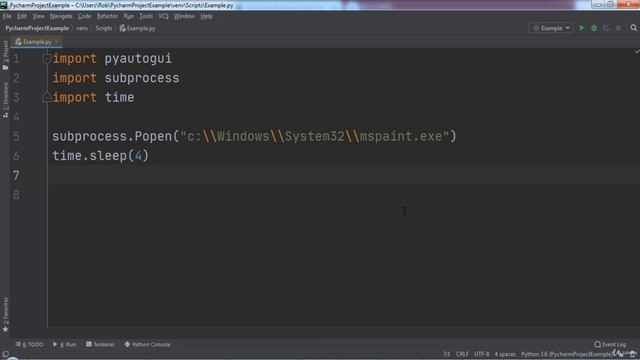Open the Python 3.6 interpreter selector

coord(566,354)
